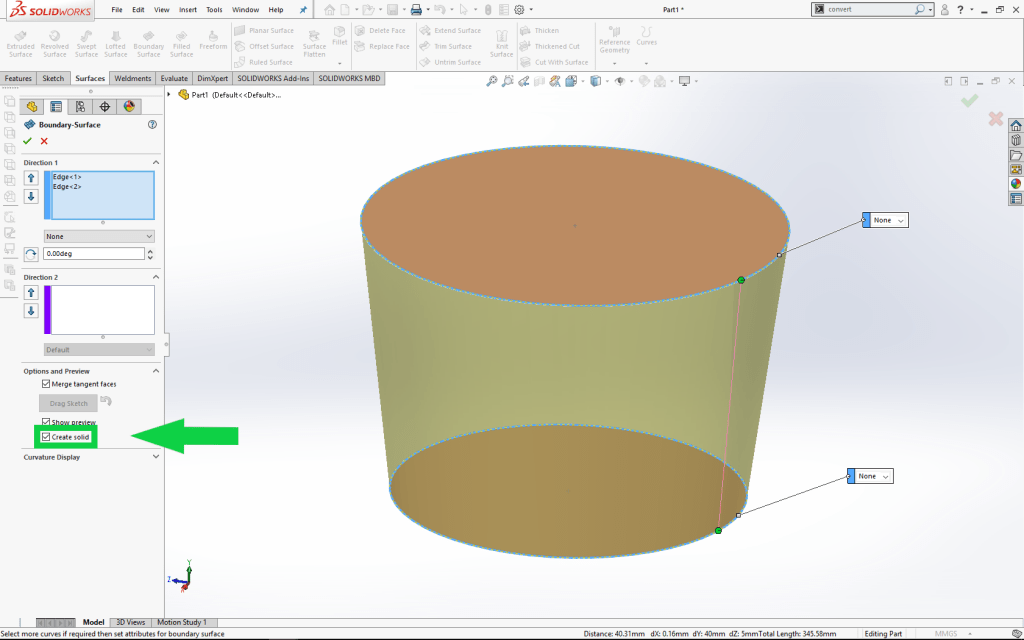1024x640 pixels.
Task: Open the Reference Geometry tool
Action: 613,42
